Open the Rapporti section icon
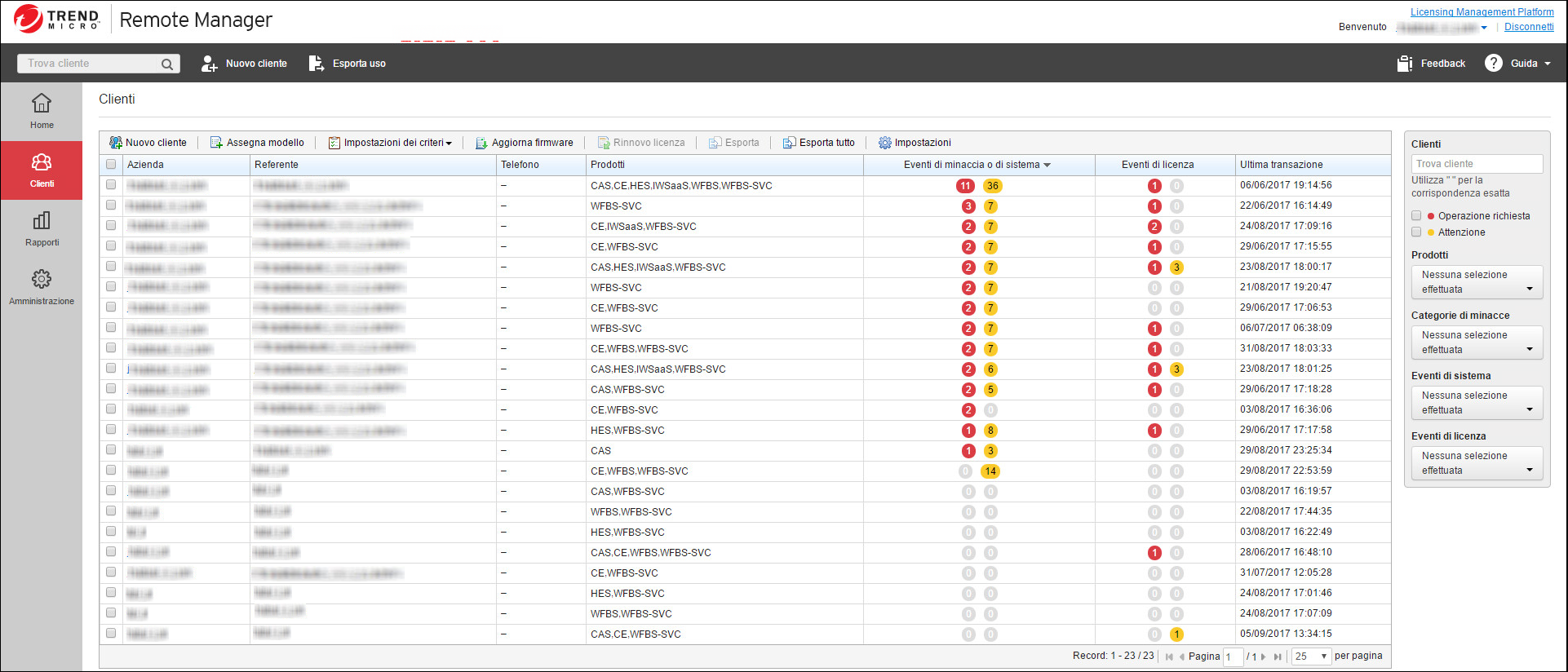This screenshot has width=1568, height=672. pos(42,221)
